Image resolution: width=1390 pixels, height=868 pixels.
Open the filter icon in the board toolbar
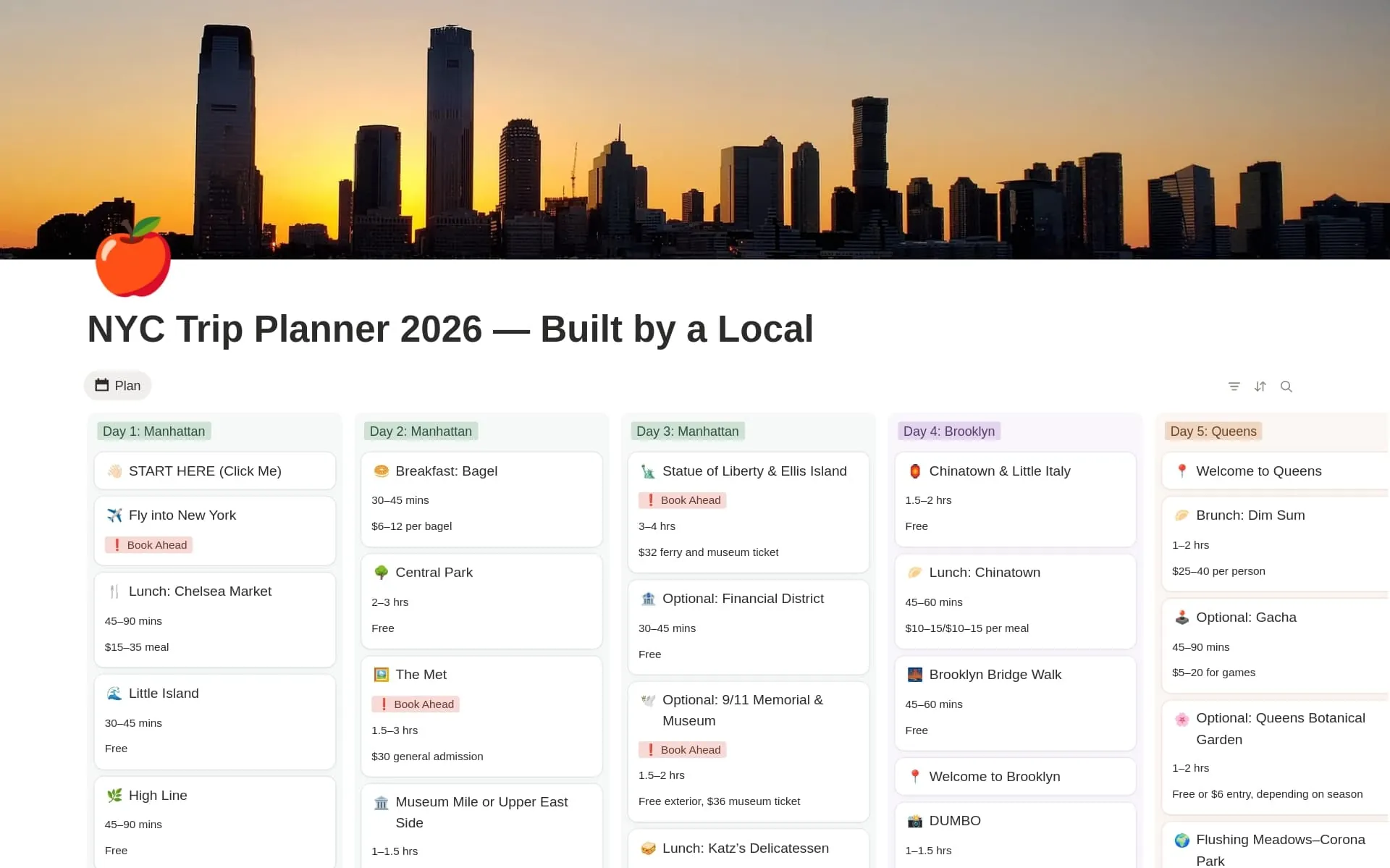point(1234,387)
